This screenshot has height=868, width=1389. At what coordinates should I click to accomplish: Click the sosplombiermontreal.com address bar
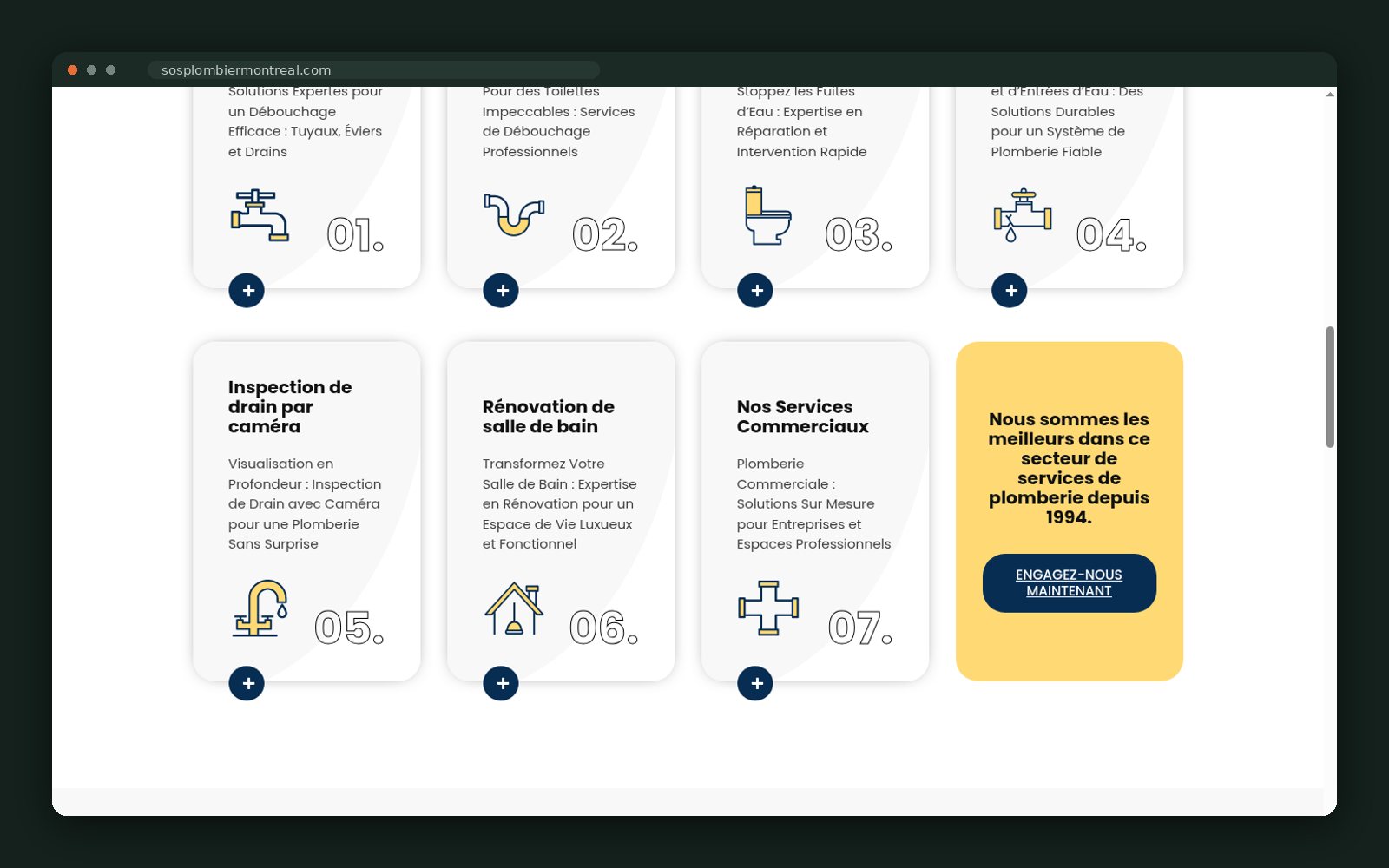373,70
